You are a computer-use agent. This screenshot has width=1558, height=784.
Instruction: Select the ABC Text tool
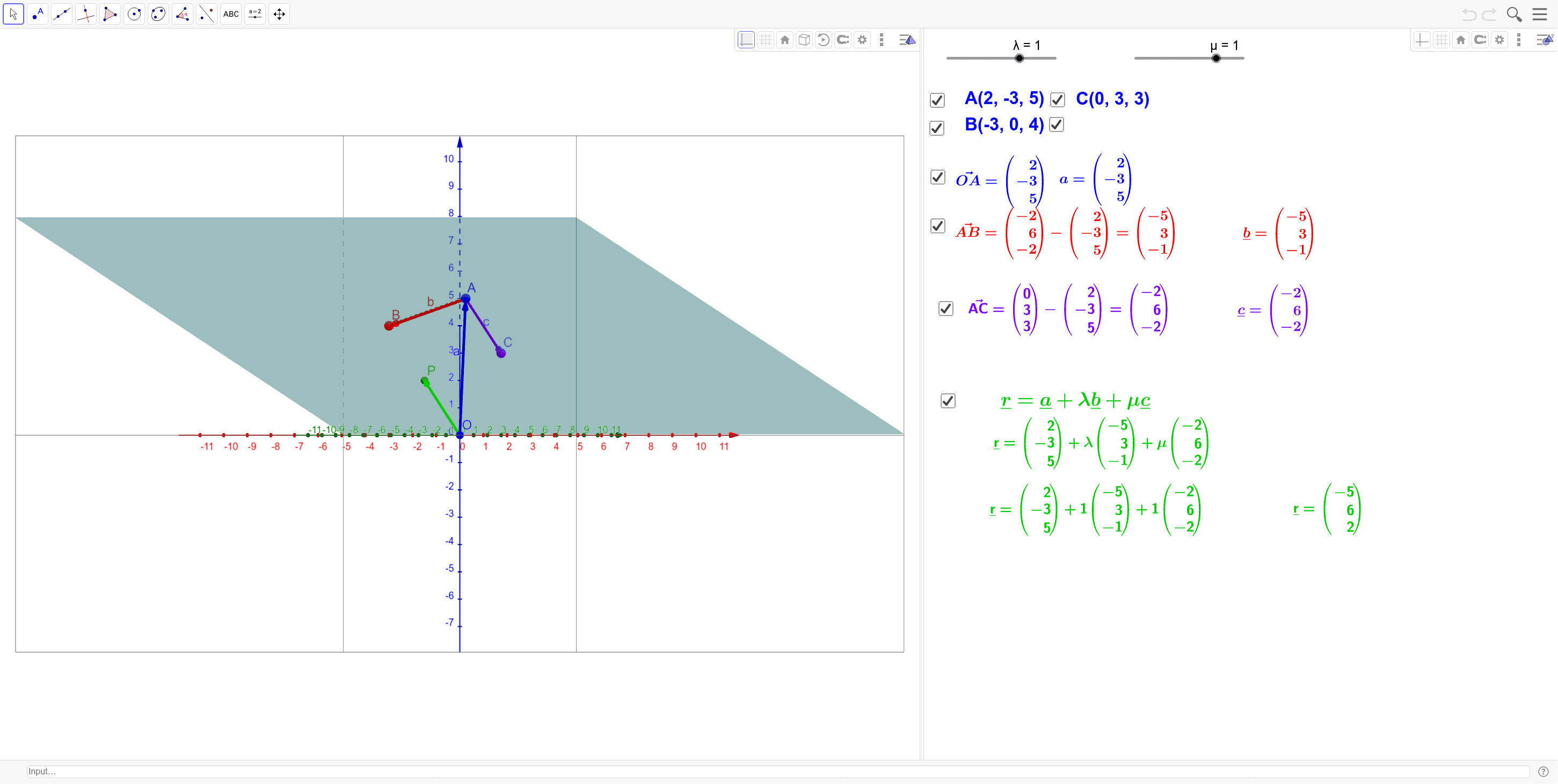(230, 14)
